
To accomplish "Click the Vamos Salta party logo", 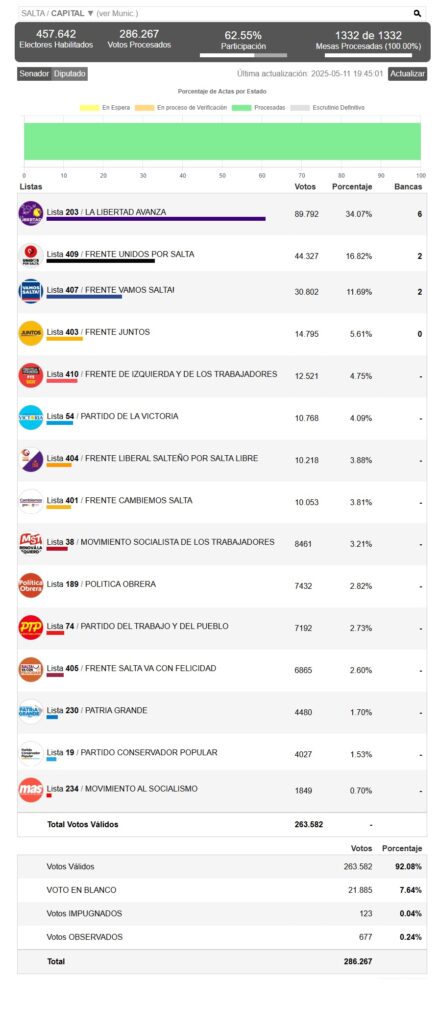I will pyautogui.click(x=31, y=291).
